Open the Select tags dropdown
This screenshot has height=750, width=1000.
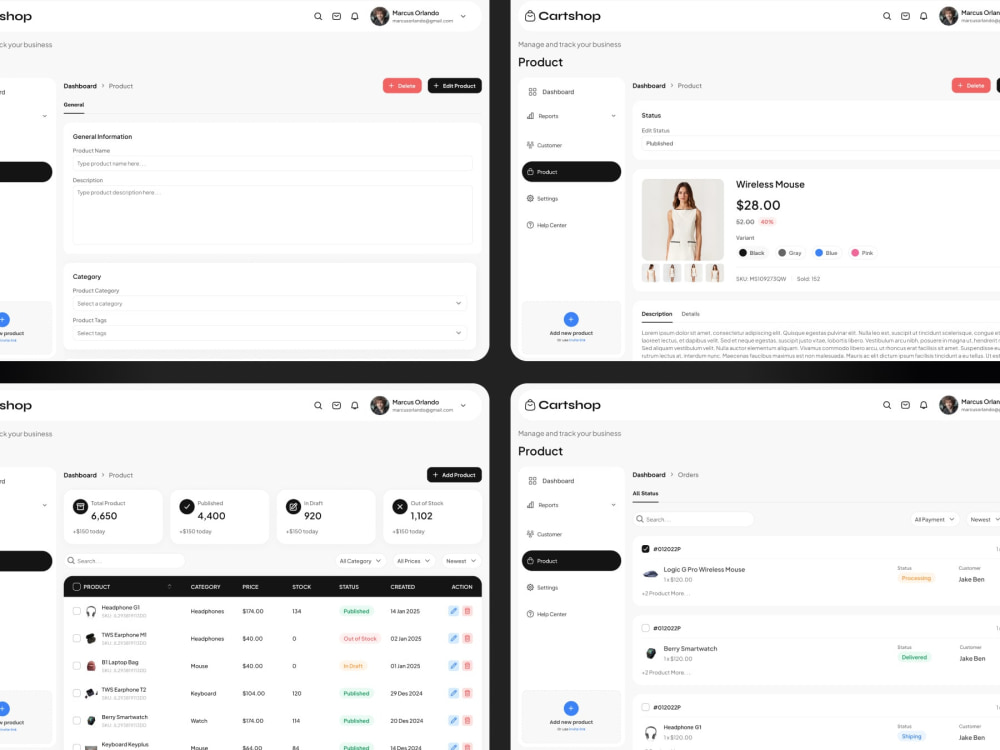click(x=270, y=333)
